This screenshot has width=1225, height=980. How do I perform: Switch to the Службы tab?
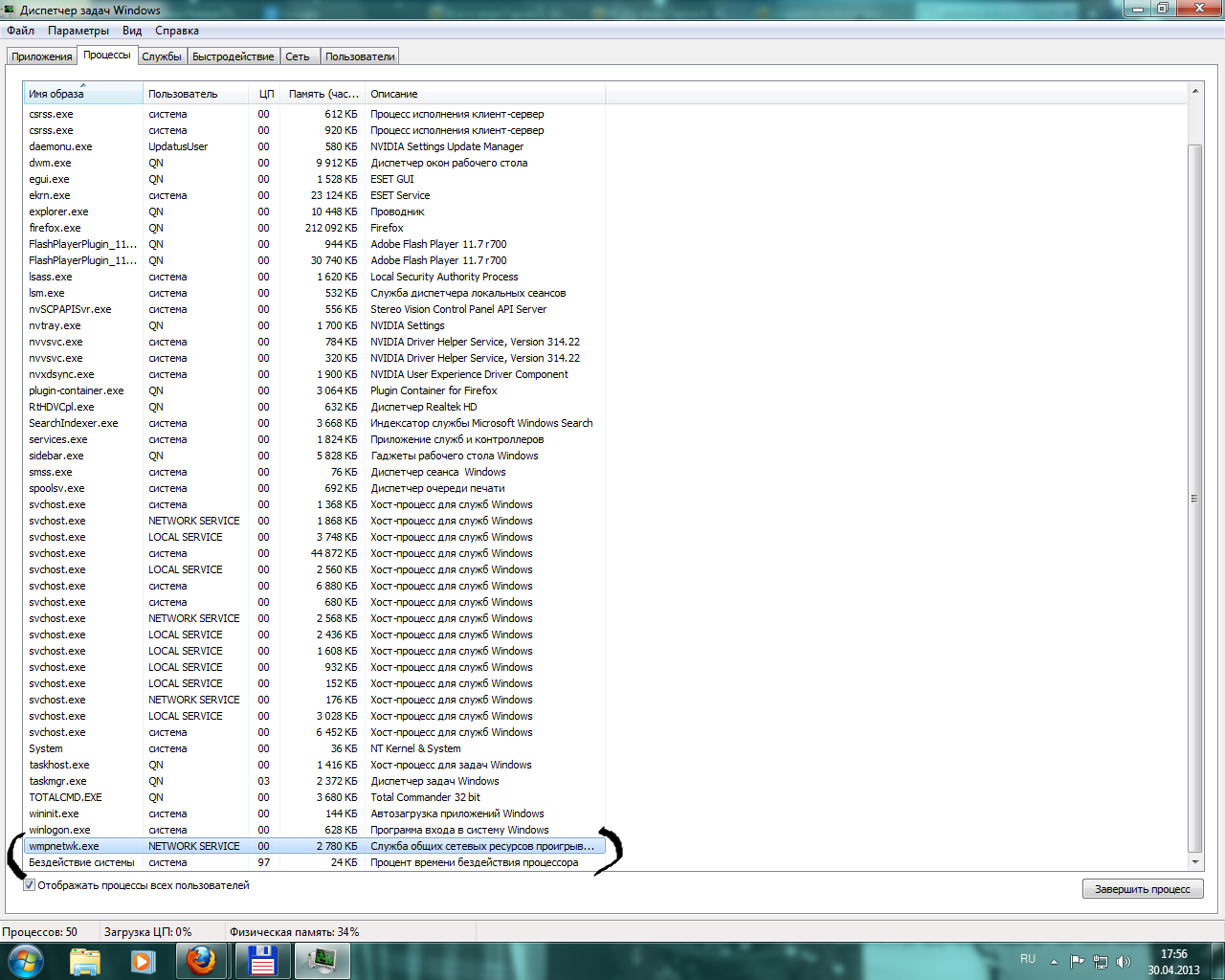(162, 56)
